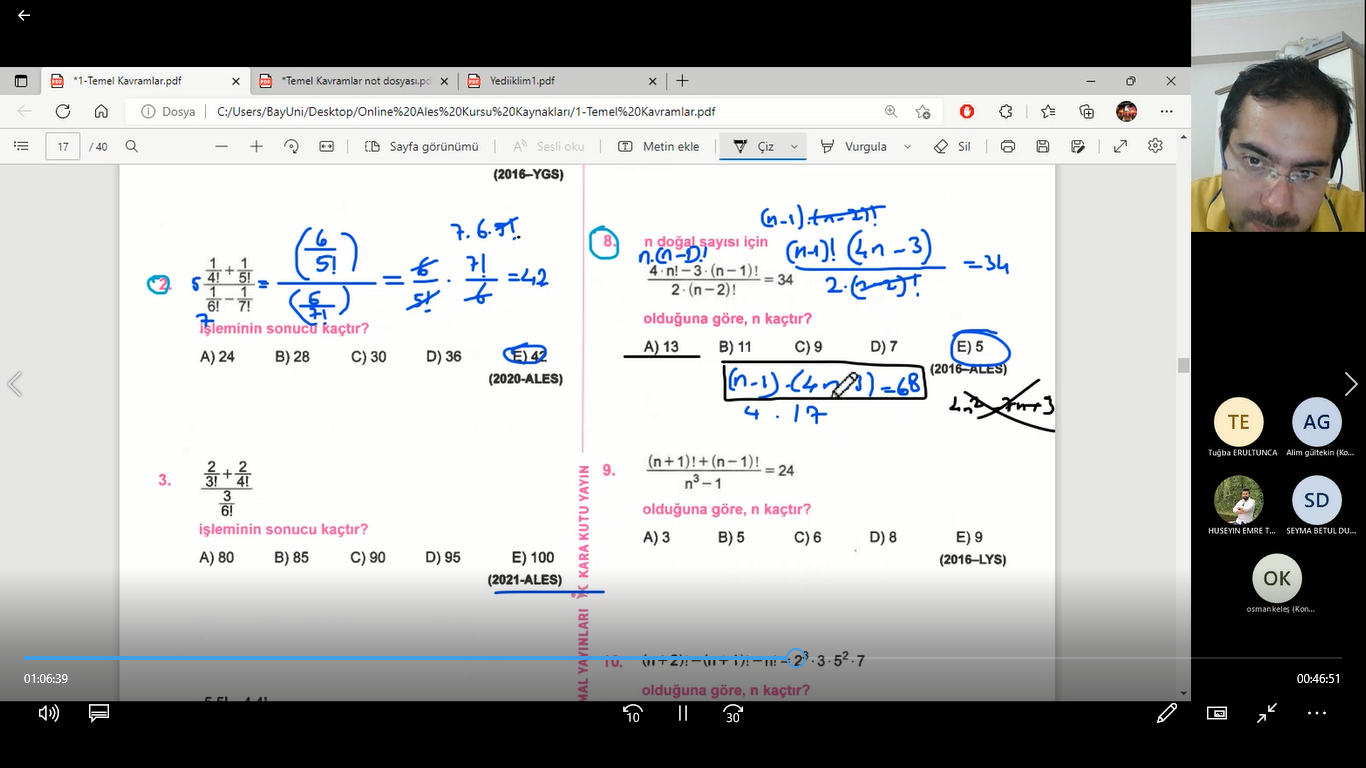Click the video player's pen edit icon
The width and height of the screenshot is (1366, 768).
[1167, 713]
